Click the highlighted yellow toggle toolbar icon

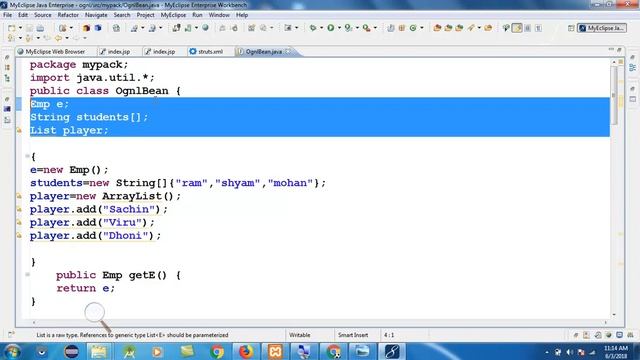pos(517,28)
